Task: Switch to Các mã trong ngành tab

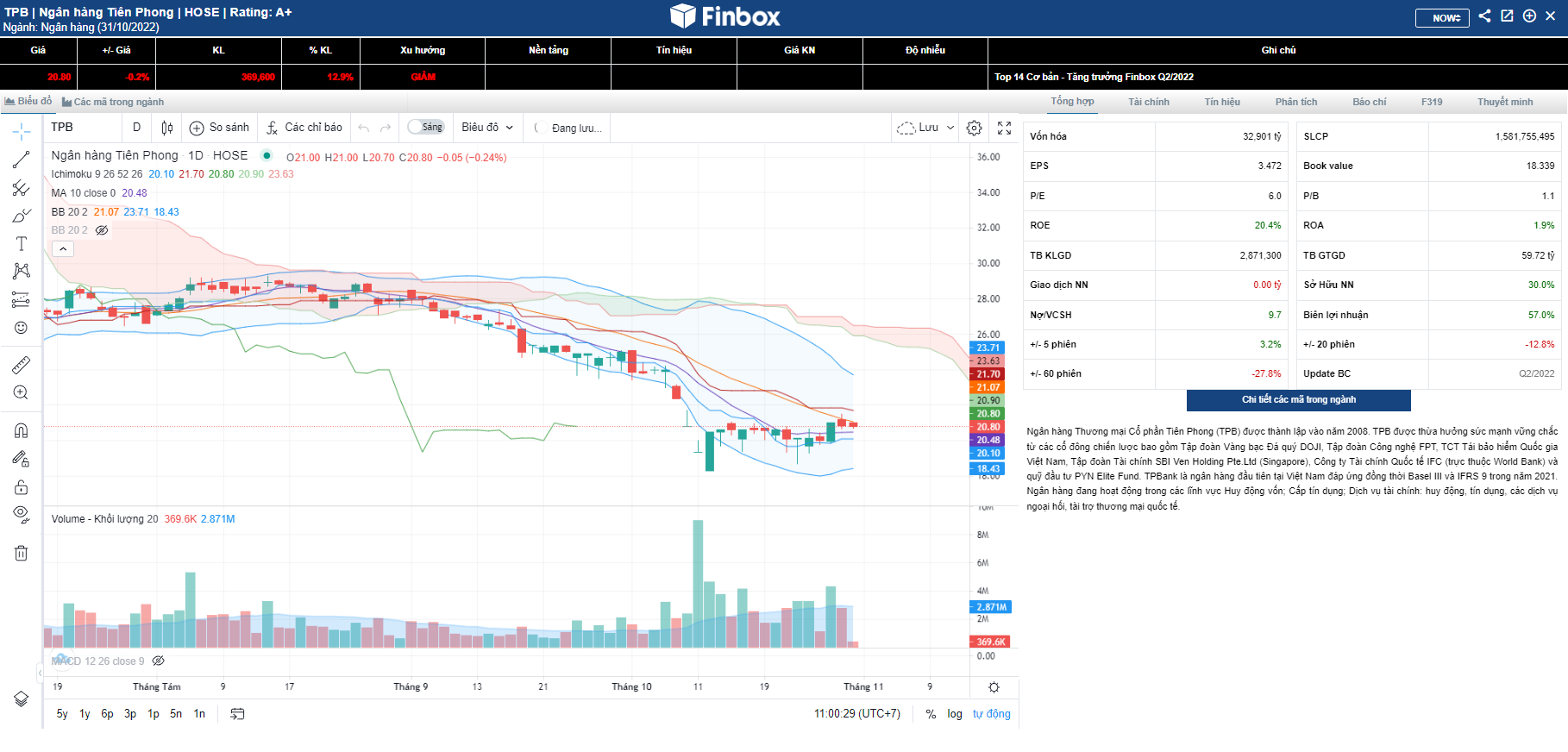Action: pos(113,102)
